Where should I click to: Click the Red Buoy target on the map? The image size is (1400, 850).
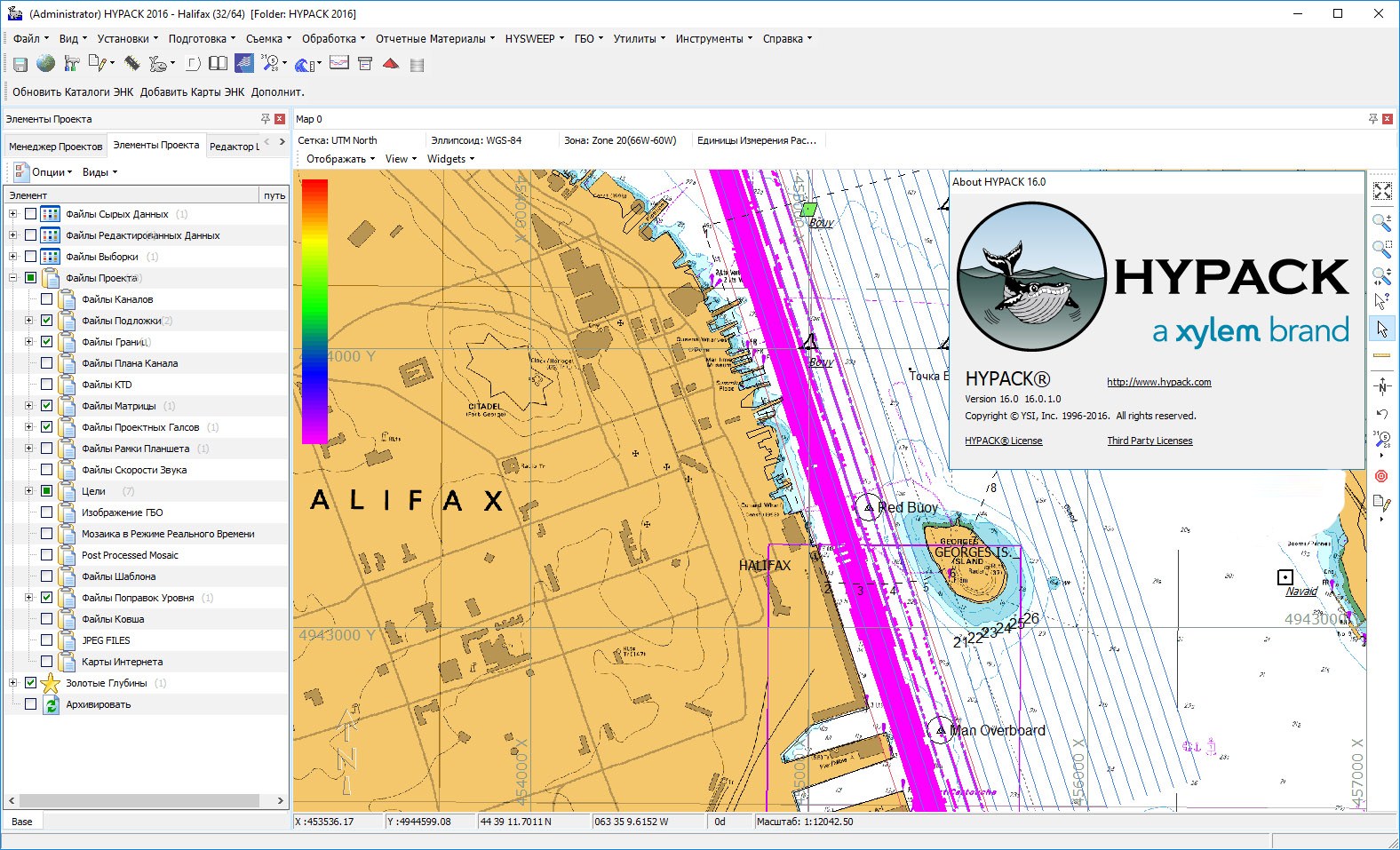(868, 507)
